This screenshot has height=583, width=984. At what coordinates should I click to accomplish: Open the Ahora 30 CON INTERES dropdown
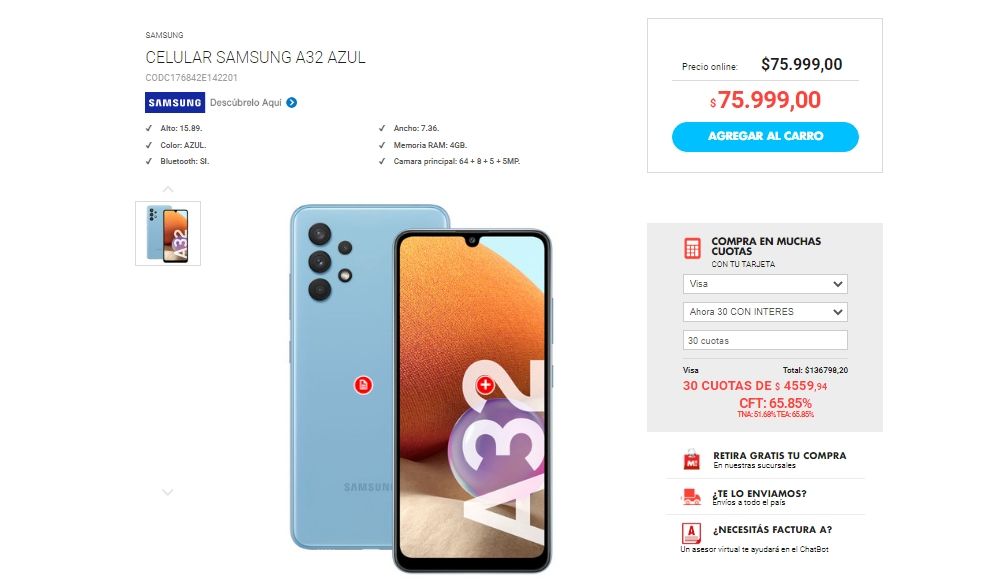point(765,312)
